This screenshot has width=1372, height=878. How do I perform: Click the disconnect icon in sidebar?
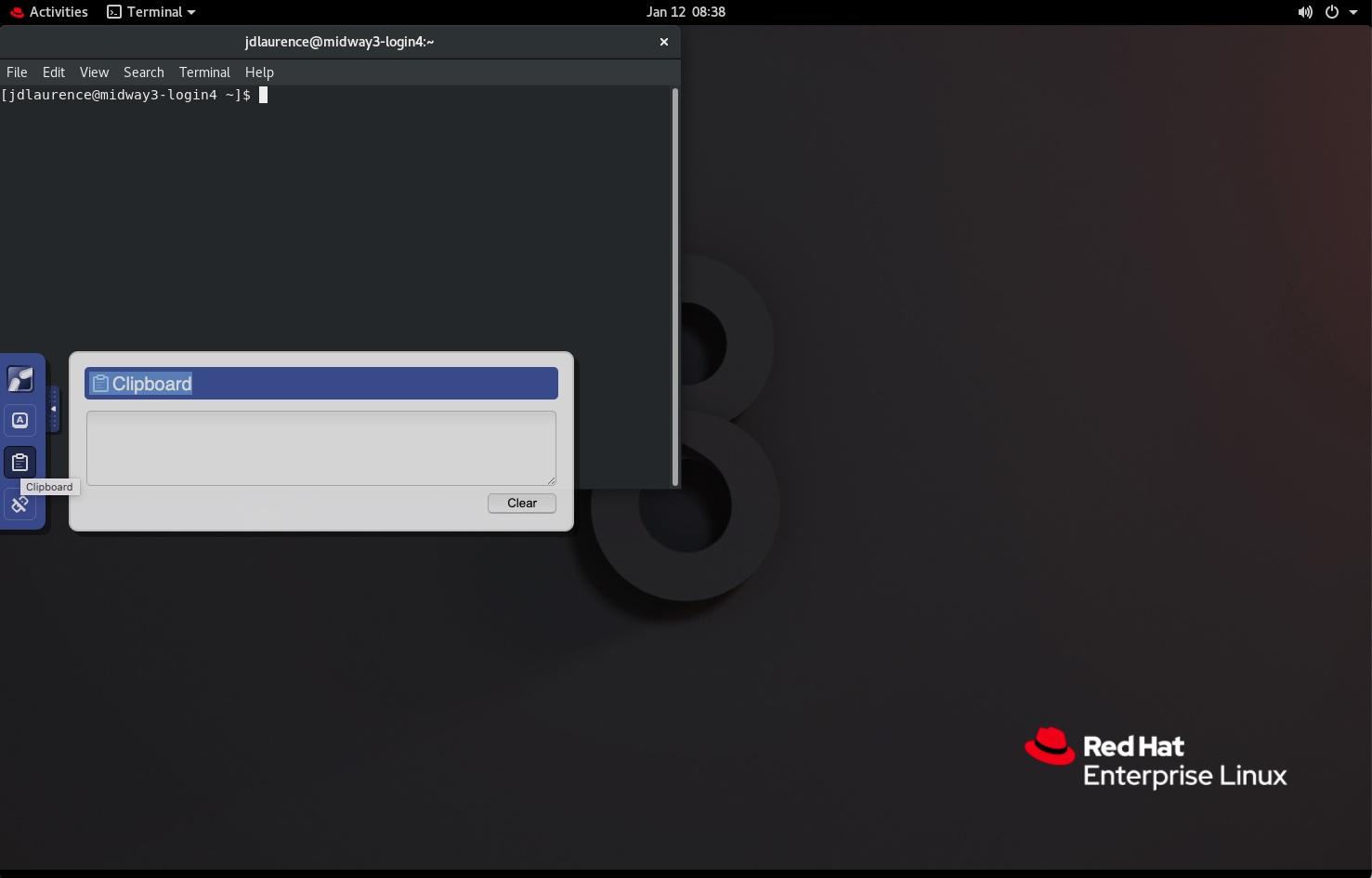point(20,505)
